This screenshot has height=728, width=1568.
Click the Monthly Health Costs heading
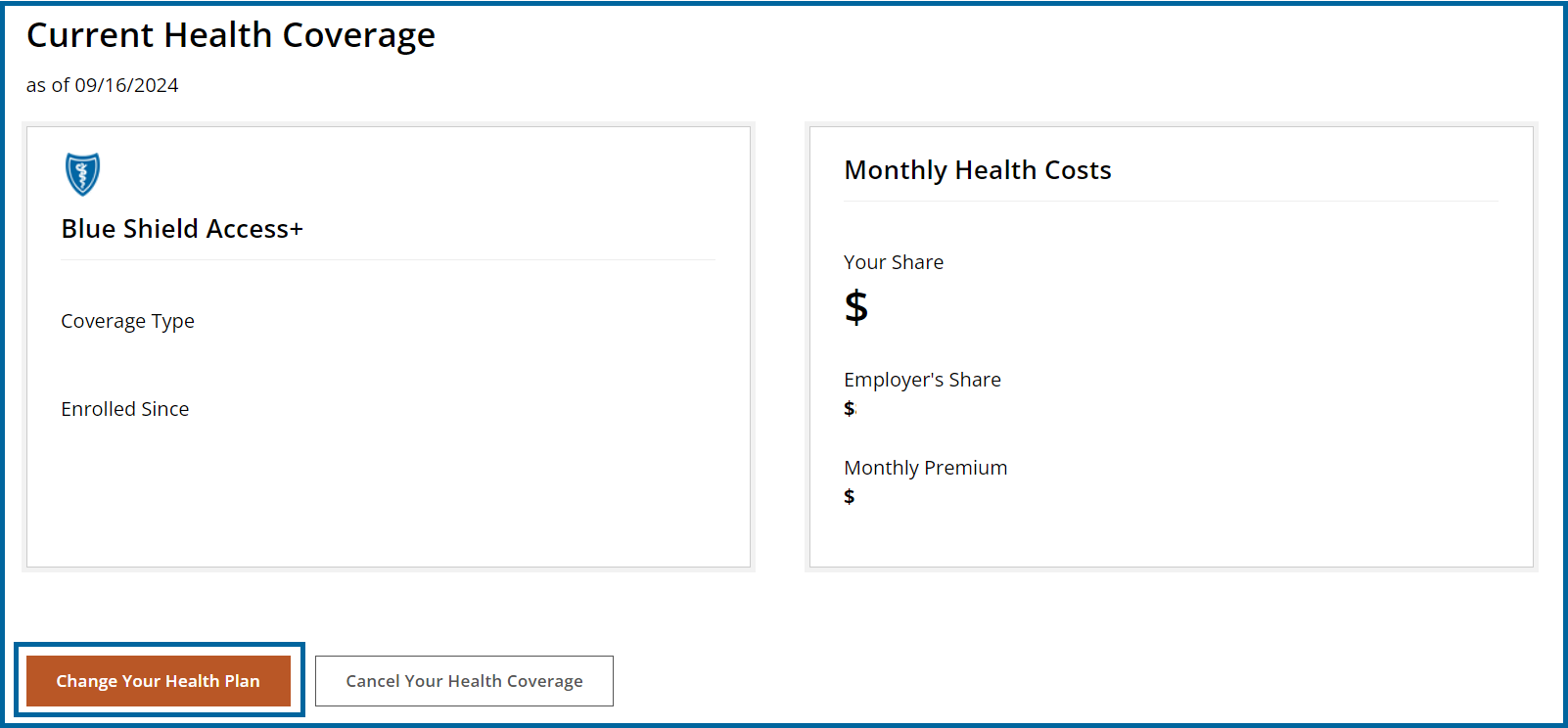click(977, 170)
